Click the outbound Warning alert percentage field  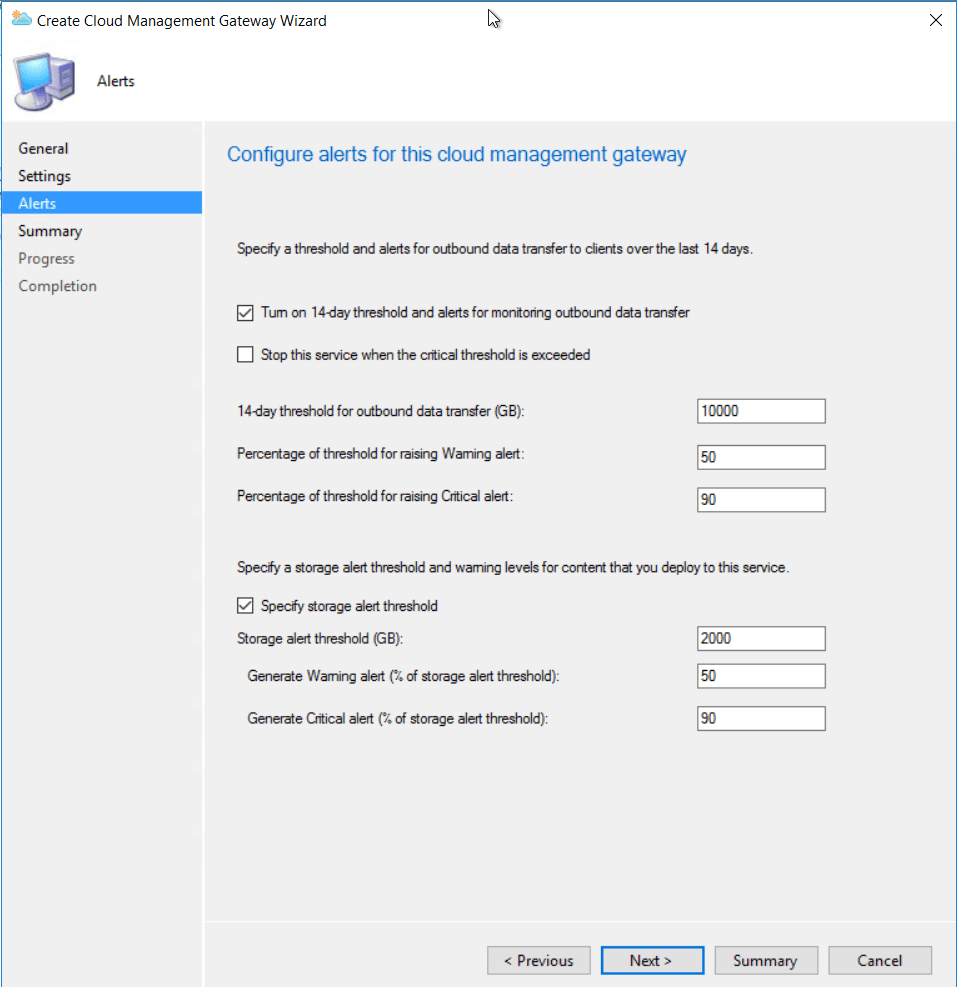(x=761, y=457)
